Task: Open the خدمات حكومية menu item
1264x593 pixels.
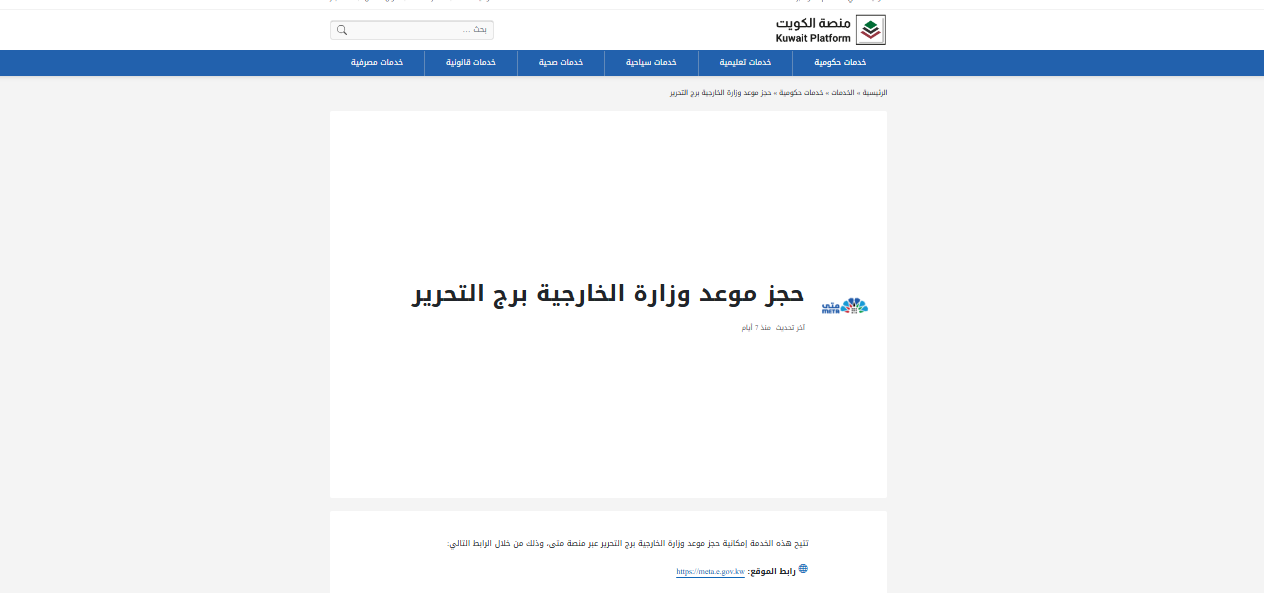Action: (839, 63)
